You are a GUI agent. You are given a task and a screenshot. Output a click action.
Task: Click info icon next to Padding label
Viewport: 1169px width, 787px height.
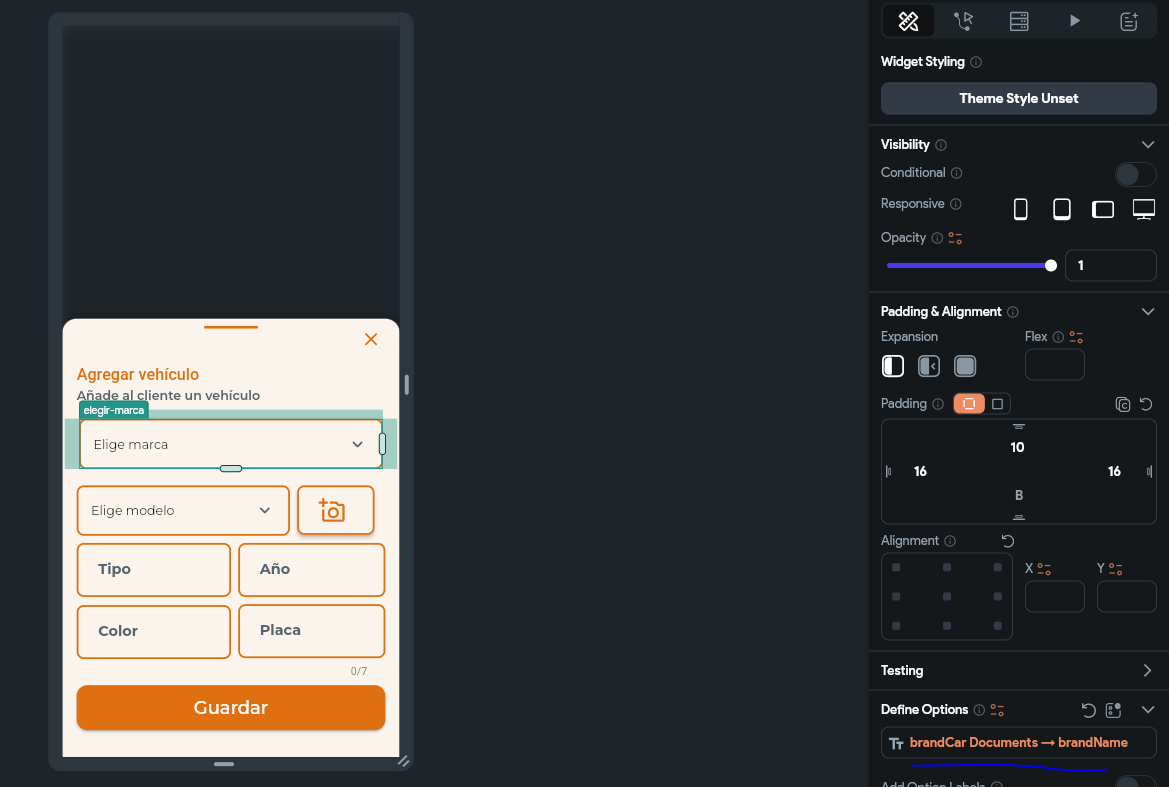point(938,404)
